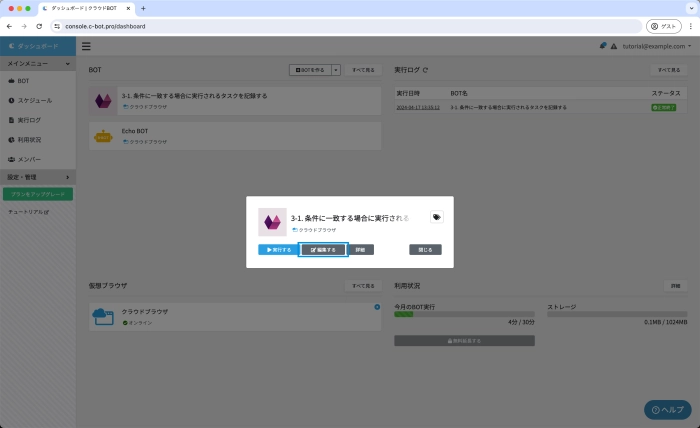The height and width of the screenshot is (428, 700).
Task: Go to 実行ログ in the sidebar
Action: pos(30,120)
